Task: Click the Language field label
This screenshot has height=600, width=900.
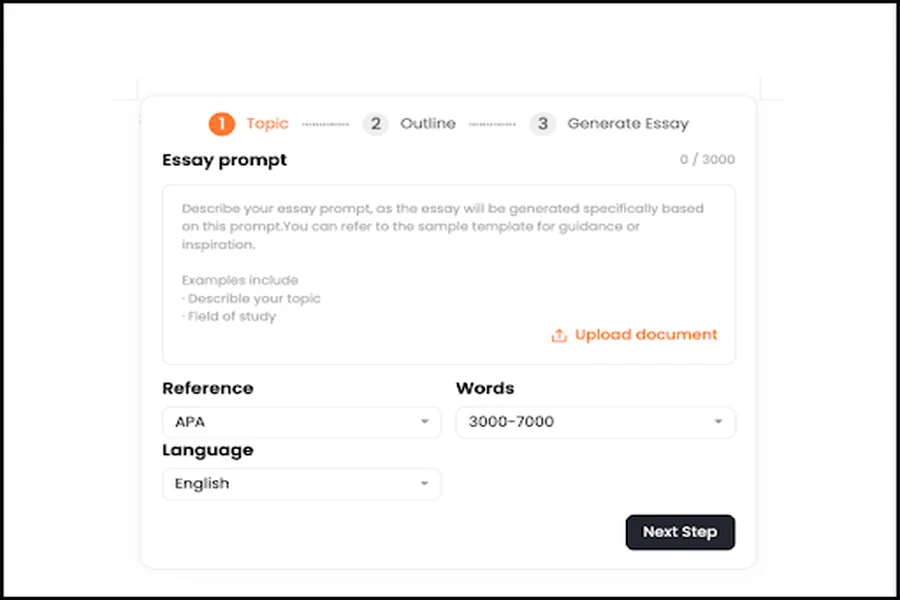Action: (x=208, y=450)
